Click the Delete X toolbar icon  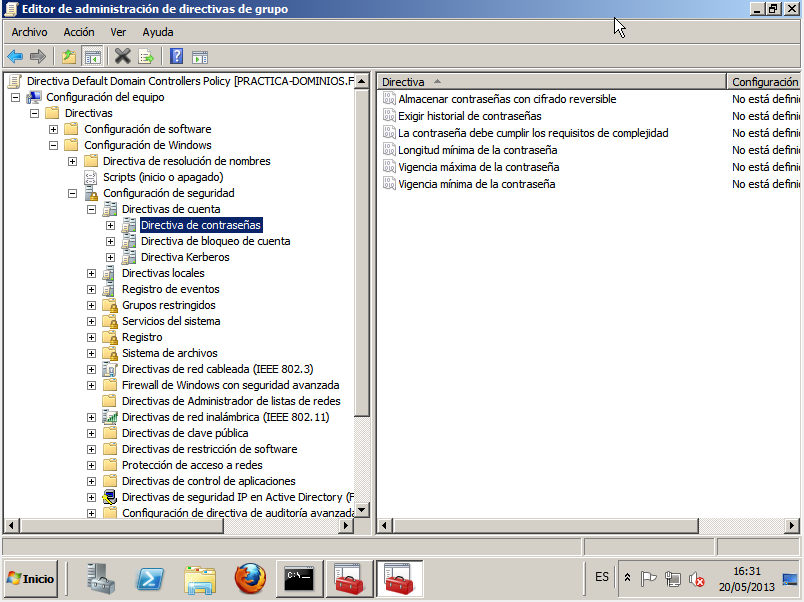(123, 56)
